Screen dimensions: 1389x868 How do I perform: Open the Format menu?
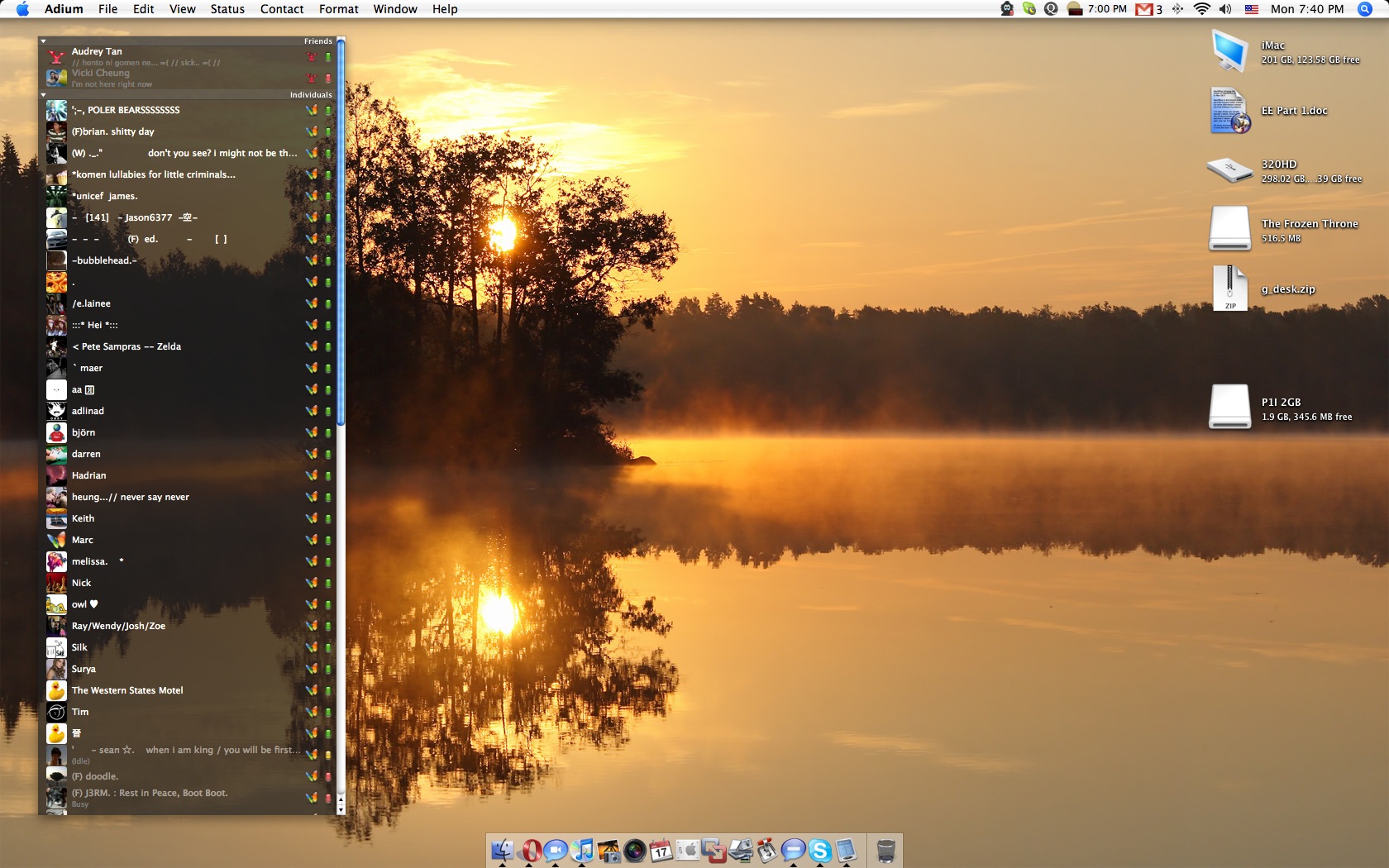tap(339, 9)
